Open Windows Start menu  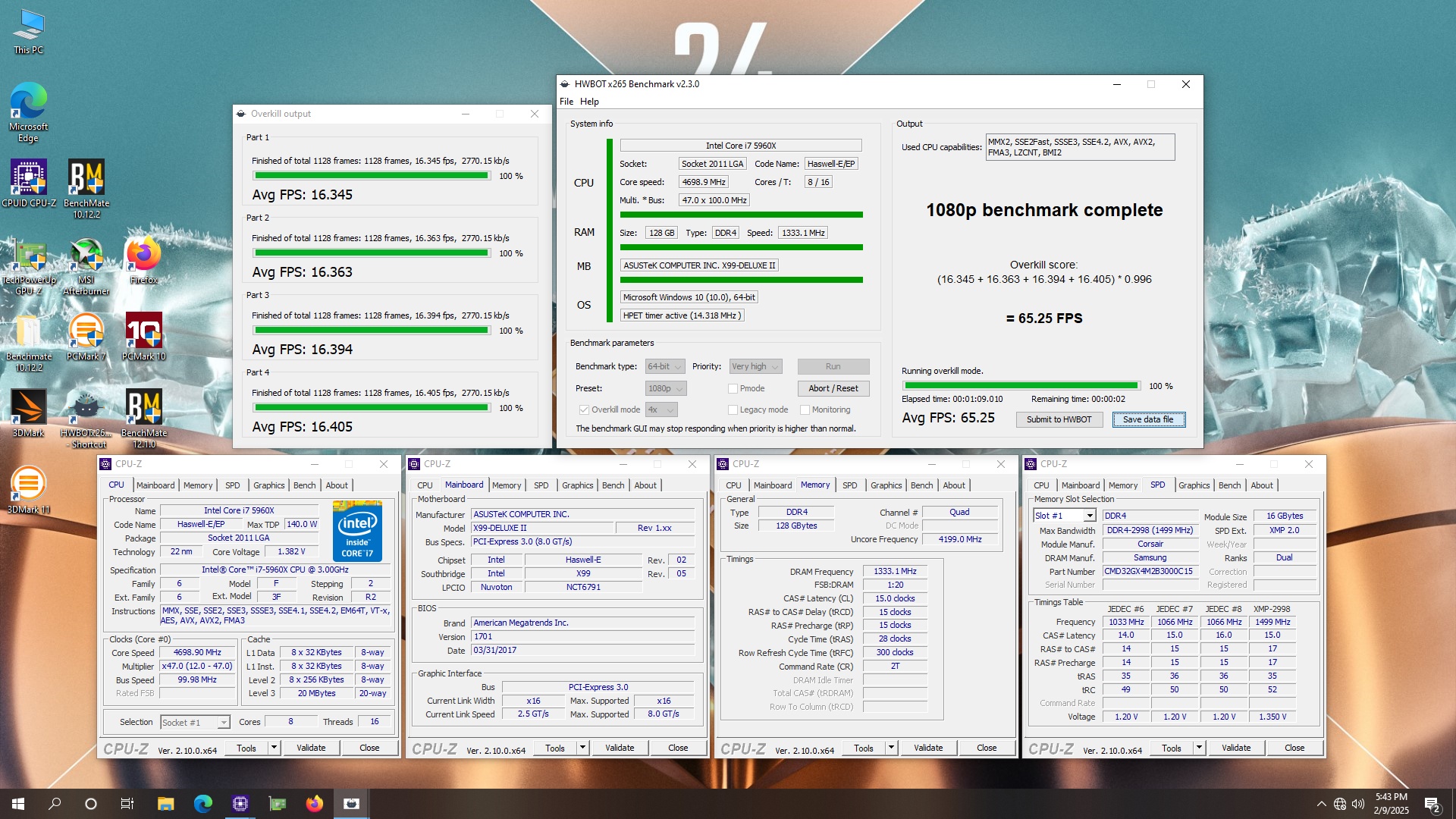(x=18, y=804)
